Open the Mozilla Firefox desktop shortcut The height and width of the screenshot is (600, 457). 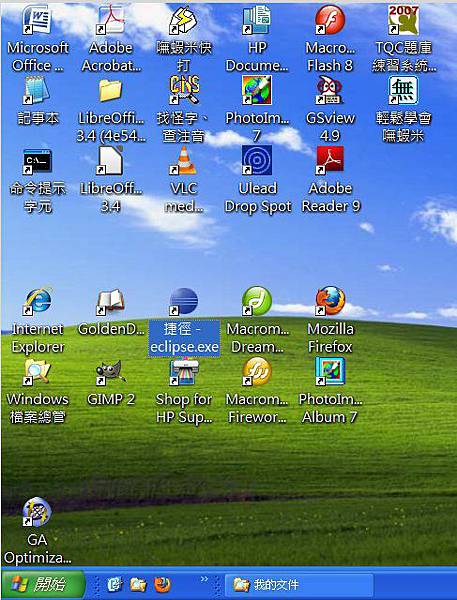click(x=330, y=302)
